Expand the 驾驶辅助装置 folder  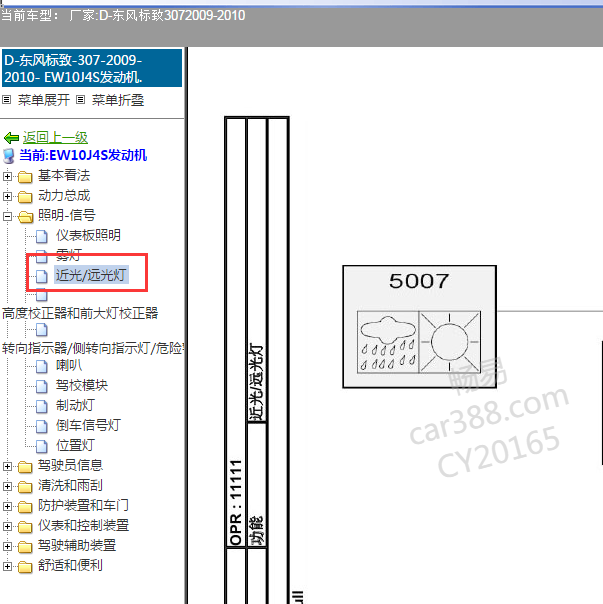pos(7,547)
